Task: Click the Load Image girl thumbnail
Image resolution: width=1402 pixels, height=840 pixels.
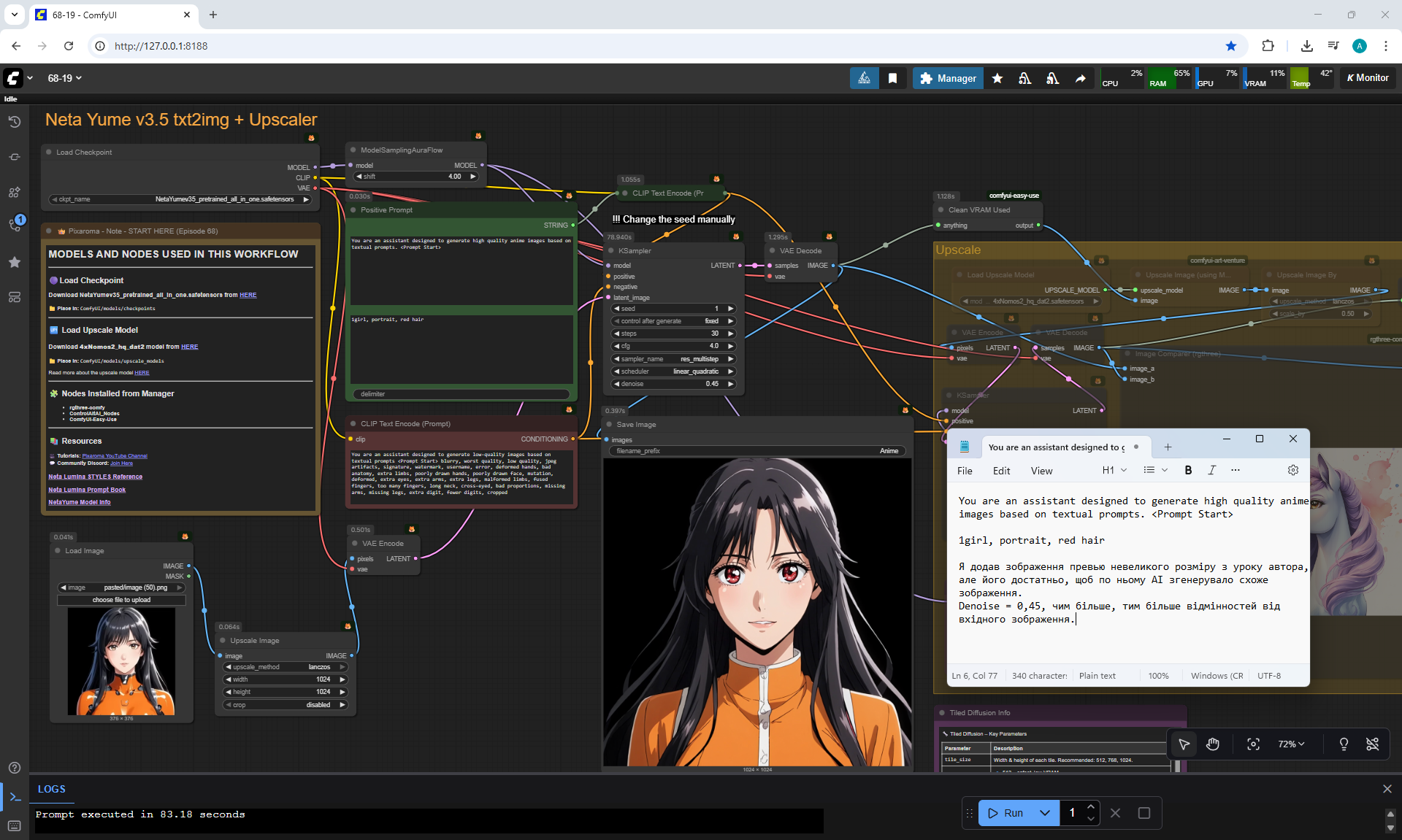Action: 121,661
